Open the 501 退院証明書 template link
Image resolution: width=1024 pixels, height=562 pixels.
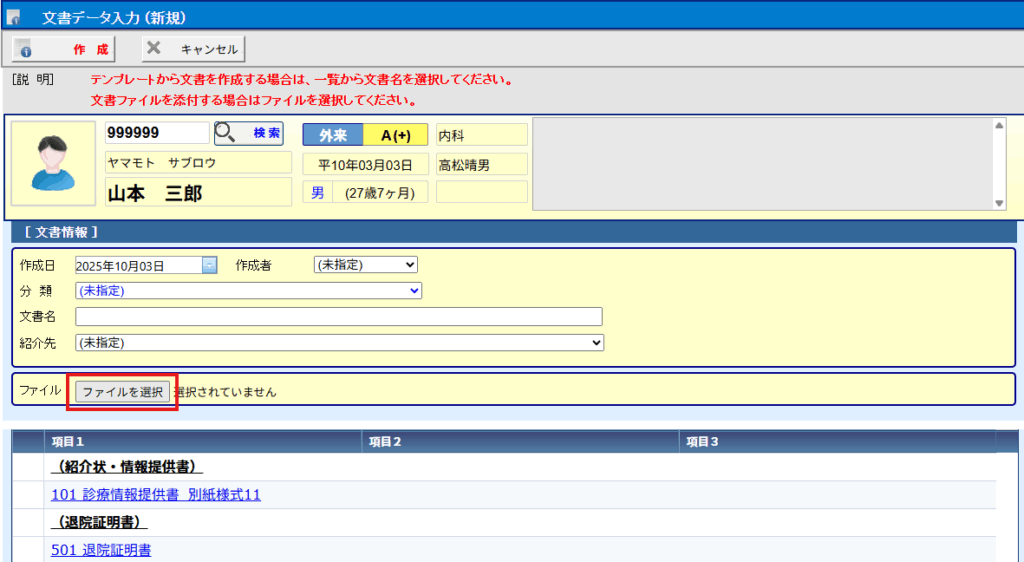click(x=101, y=550)
